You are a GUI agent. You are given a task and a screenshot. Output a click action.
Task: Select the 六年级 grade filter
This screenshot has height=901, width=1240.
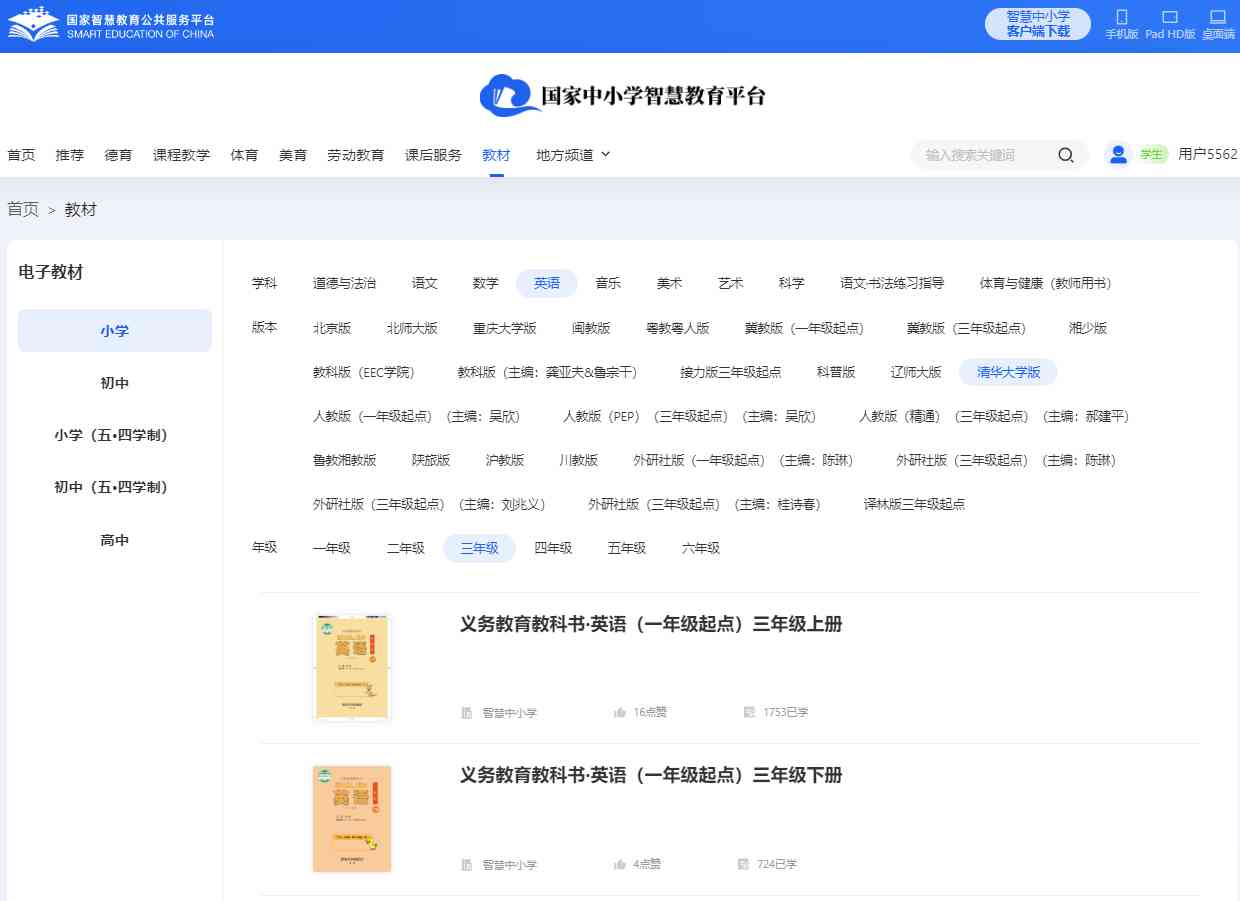click(x=701, y=548)
